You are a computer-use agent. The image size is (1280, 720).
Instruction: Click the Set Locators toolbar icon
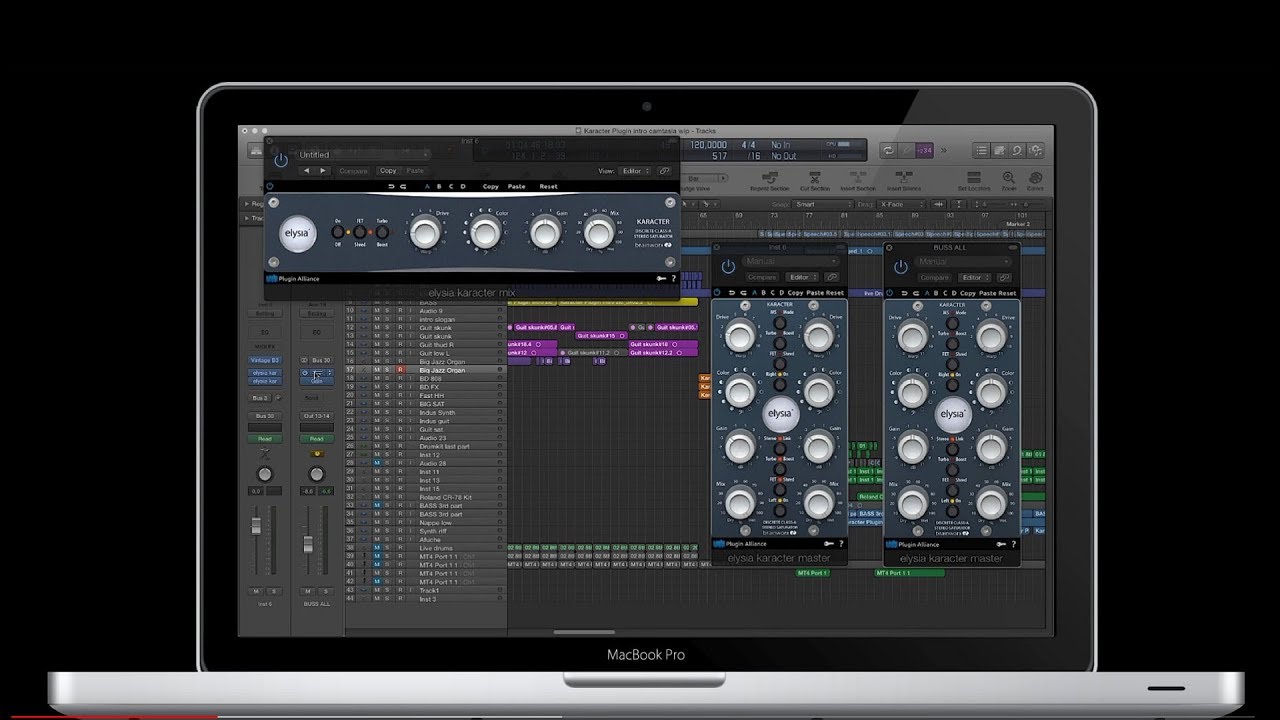pyautogui.click(x=973, y=177)
